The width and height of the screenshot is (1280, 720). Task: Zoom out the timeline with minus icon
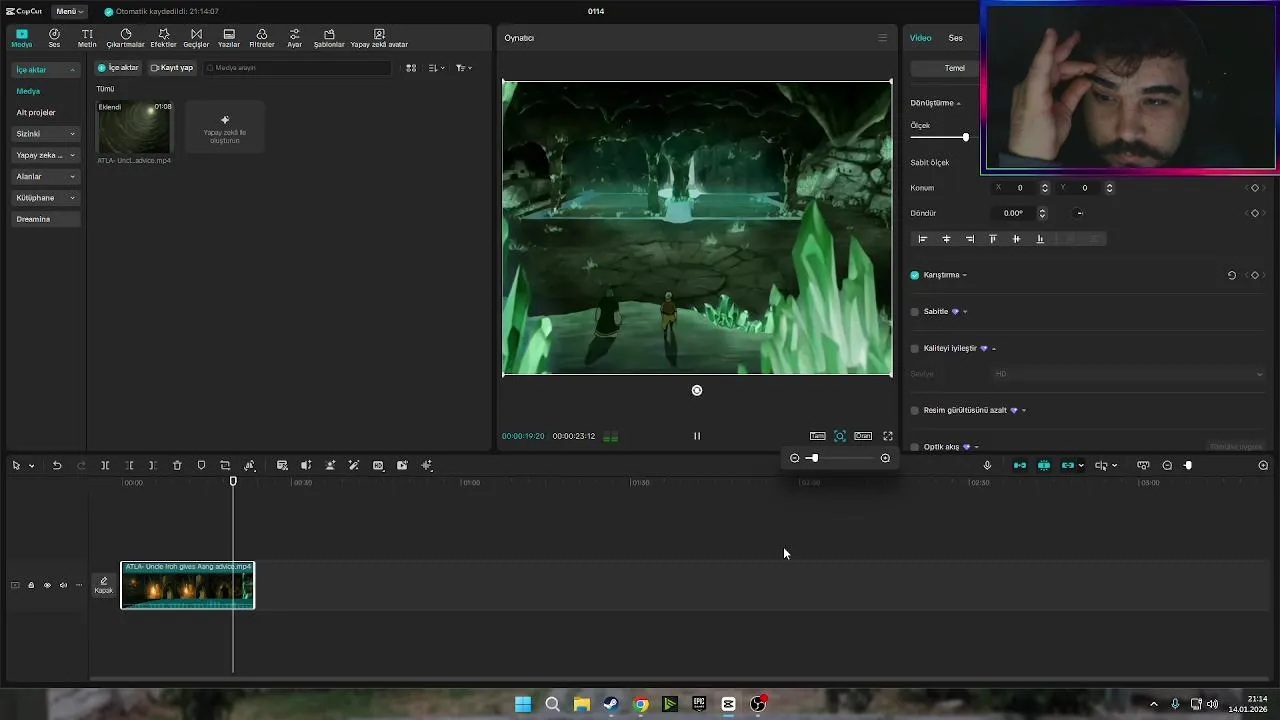[x=1167, y=465]
